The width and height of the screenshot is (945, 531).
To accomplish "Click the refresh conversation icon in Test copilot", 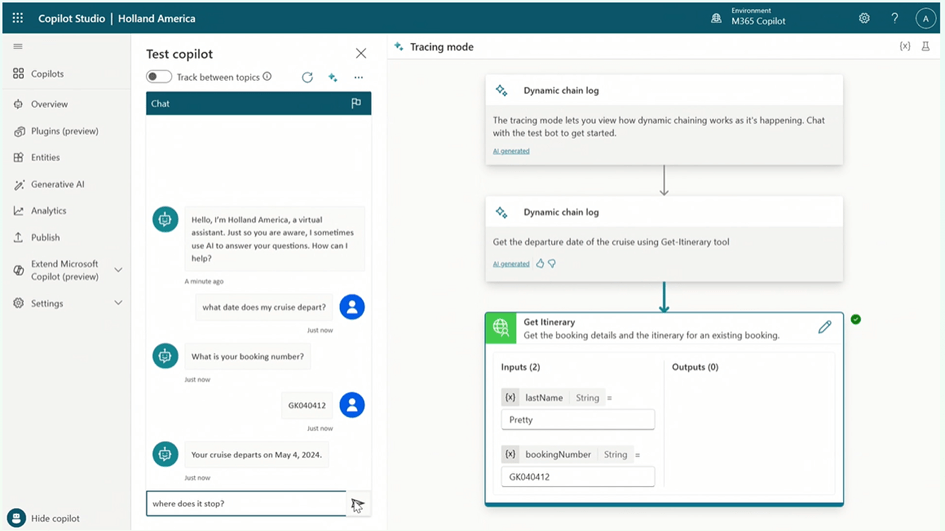I will 307,77.
